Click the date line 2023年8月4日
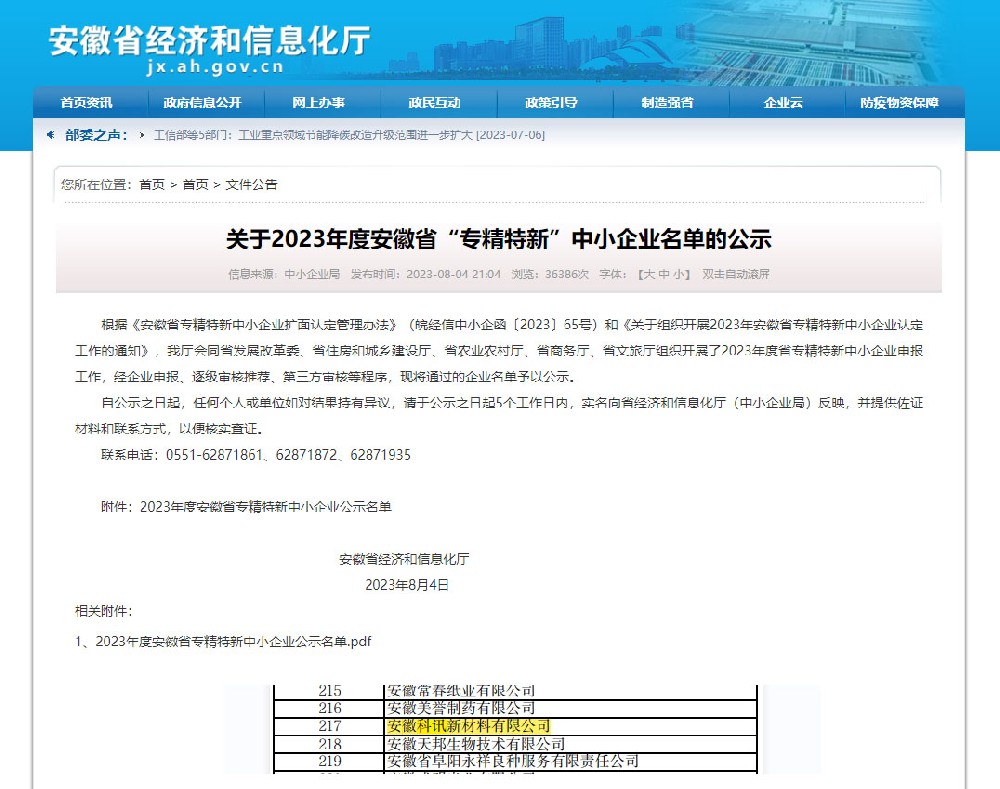The height and width of the screenshot is (789, 1000). (407, 585)
